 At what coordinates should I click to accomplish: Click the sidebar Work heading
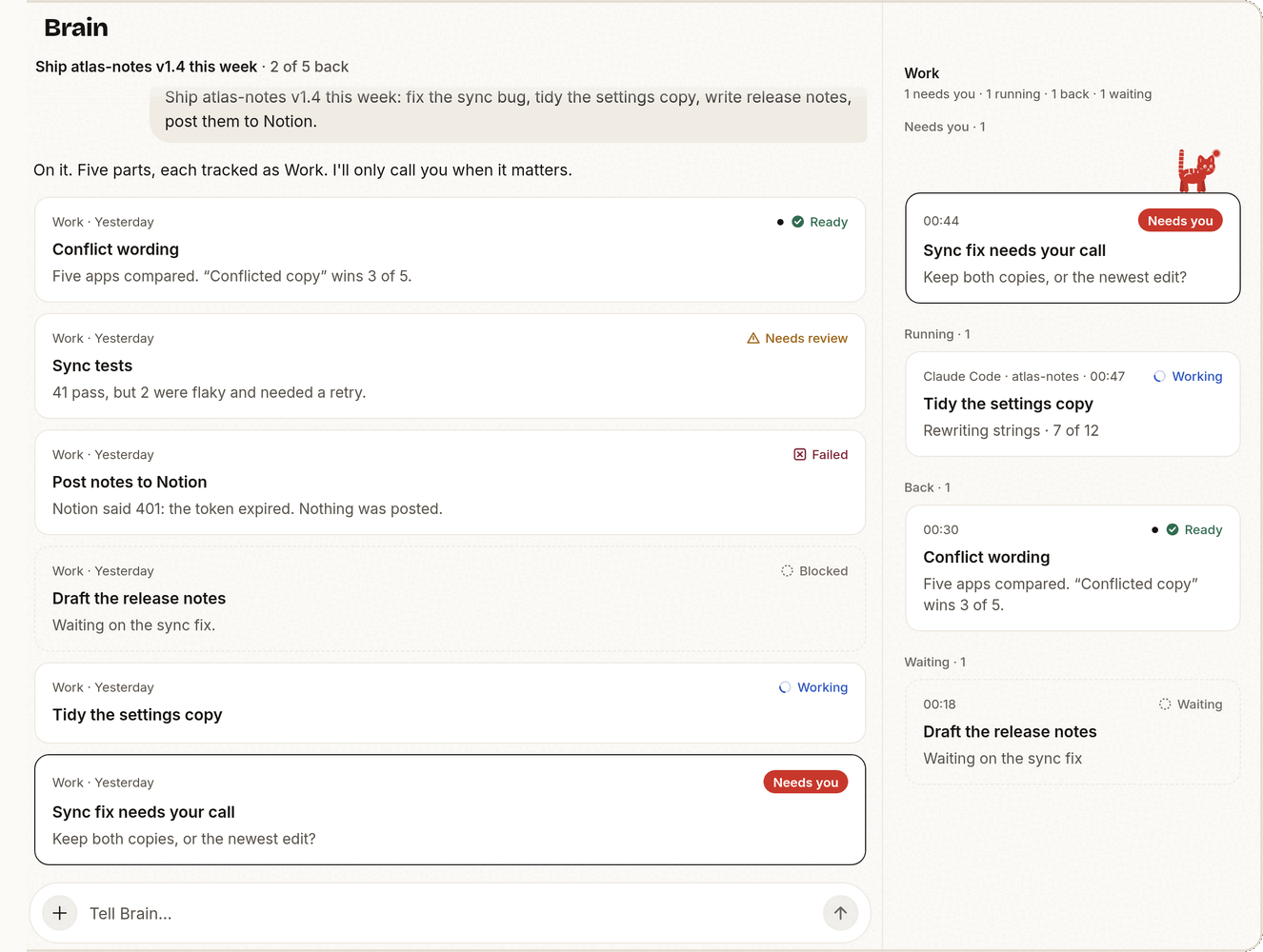click(x=921, y=73)
